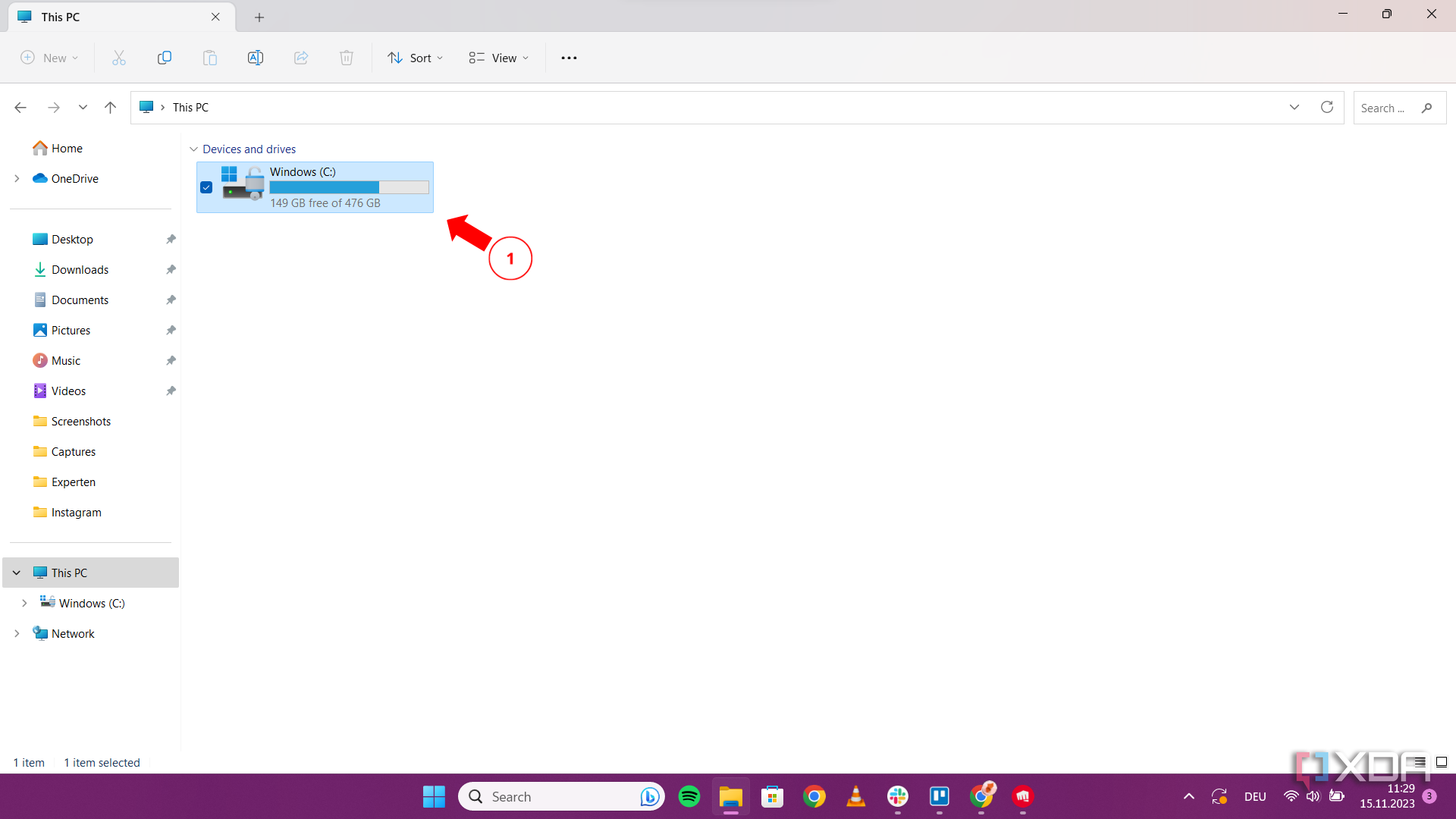This screenshot has width=1456, height=819.
Task: Click the File Explorer taskbar icon
Action: click(731, 796)
